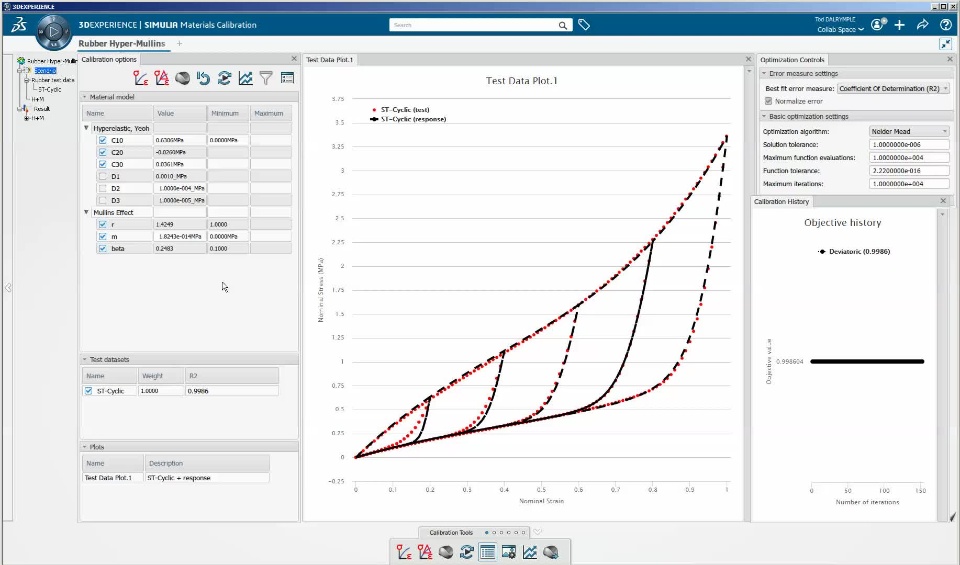Uncheck the m Mullins parameter checkbox

click(102, 236)
